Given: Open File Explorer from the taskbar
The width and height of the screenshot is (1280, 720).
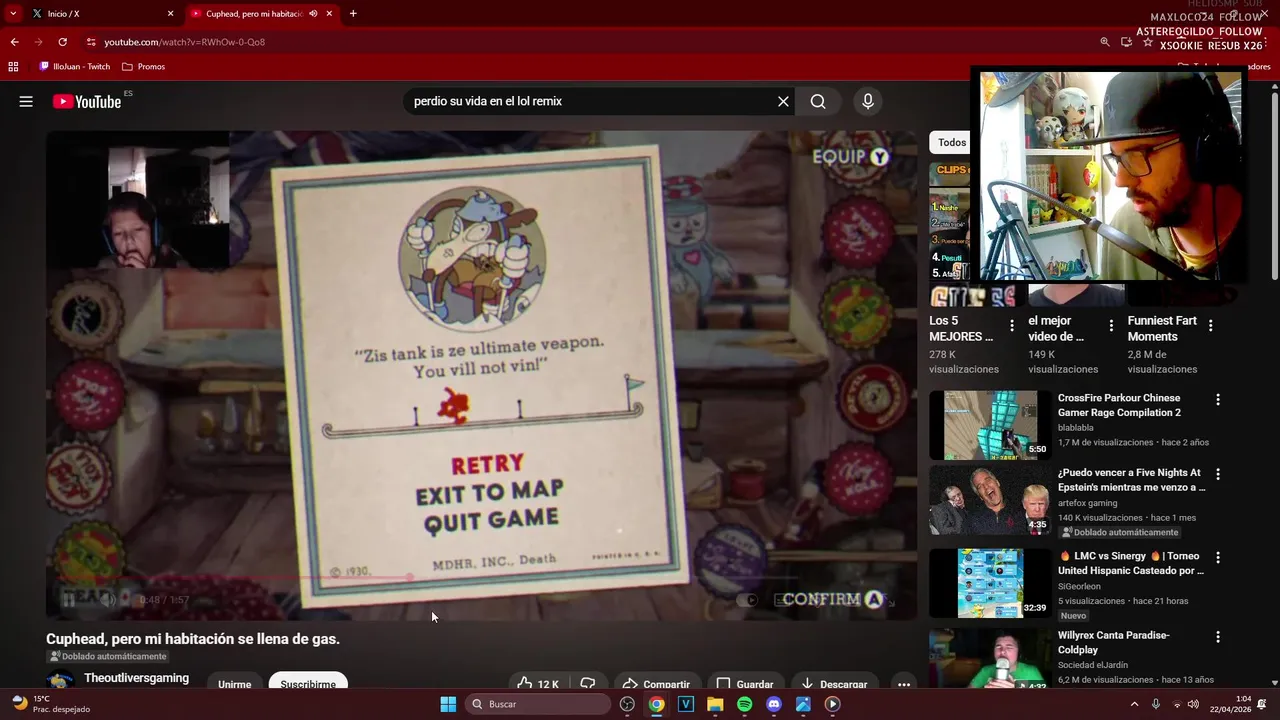Looking at the screenshot, I should 715,704.
